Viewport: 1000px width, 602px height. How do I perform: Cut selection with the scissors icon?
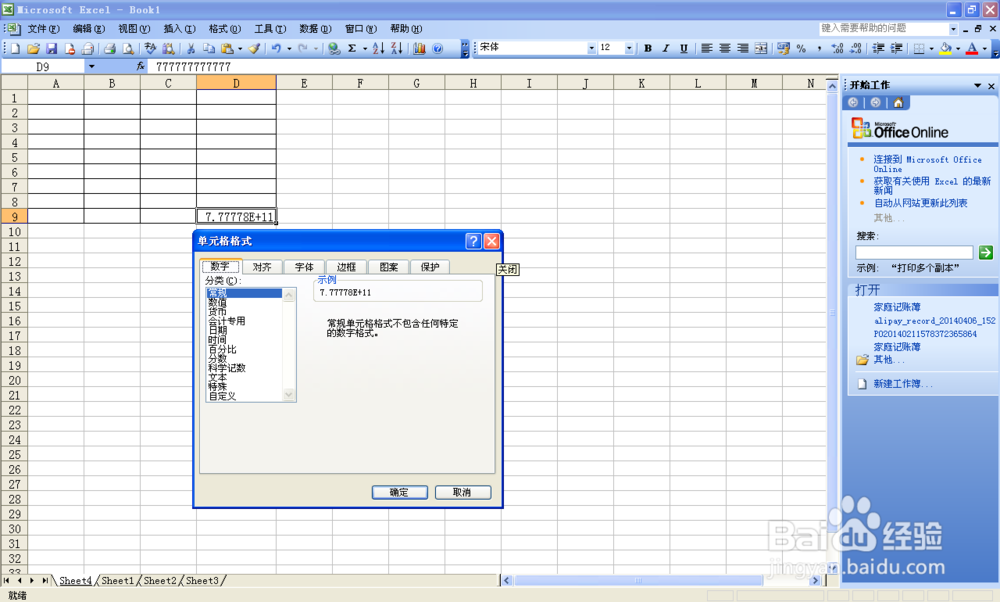(191, 48)
